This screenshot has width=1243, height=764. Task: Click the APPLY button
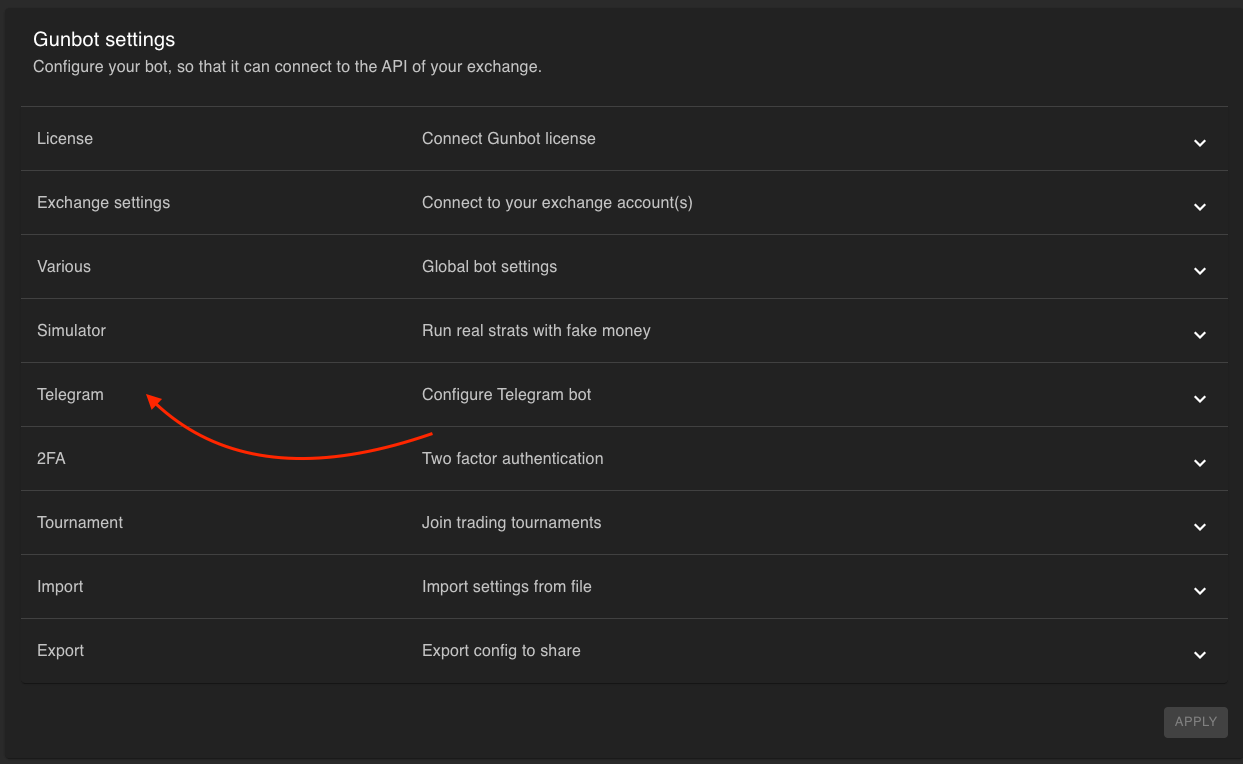click(x=1195, y=722)
